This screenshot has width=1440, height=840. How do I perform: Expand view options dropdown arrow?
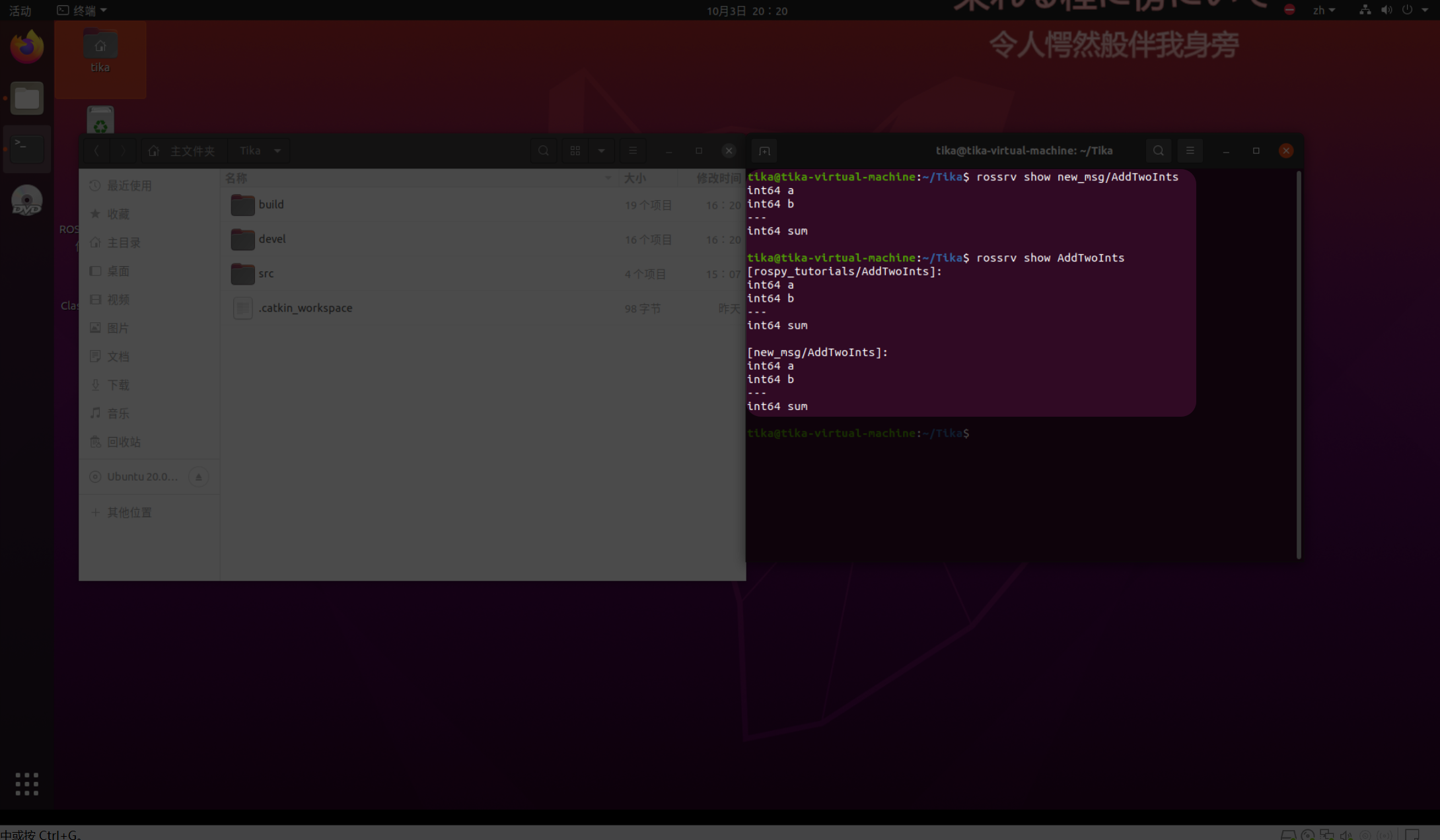(601, 151)
